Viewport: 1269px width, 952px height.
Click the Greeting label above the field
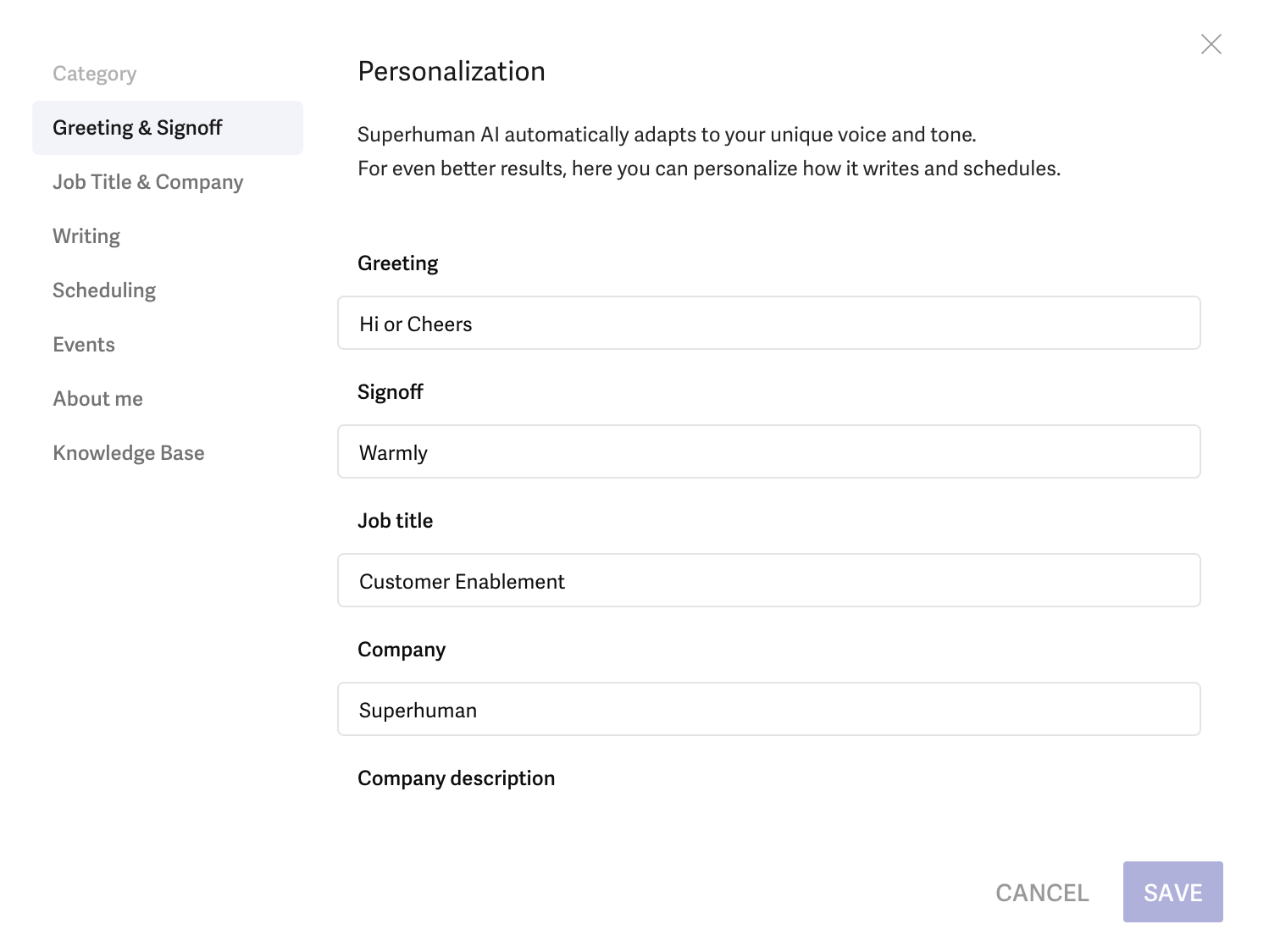coord(398,263)
